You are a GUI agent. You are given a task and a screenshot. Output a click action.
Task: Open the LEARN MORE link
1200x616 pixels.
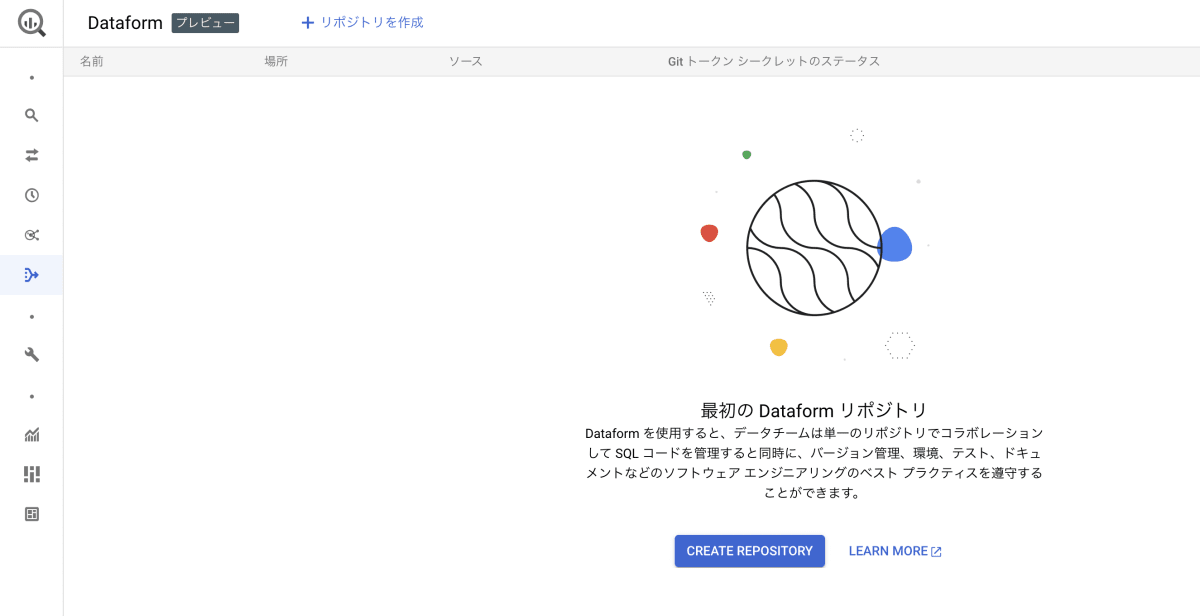click(x=895, y=551)
